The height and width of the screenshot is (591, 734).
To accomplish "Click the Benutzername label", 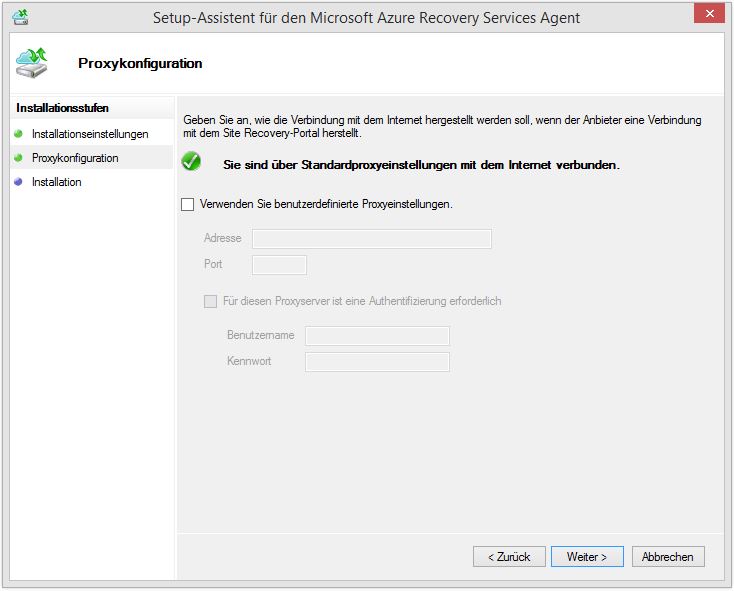I will click(261, 335).
